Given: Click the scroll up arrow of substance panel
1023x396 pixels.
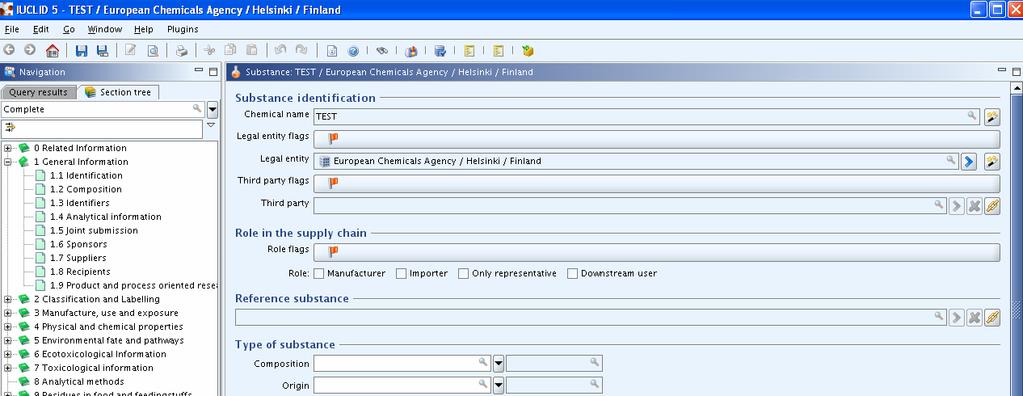Looking at the screenshot, I should click(x=1016, y=87).
